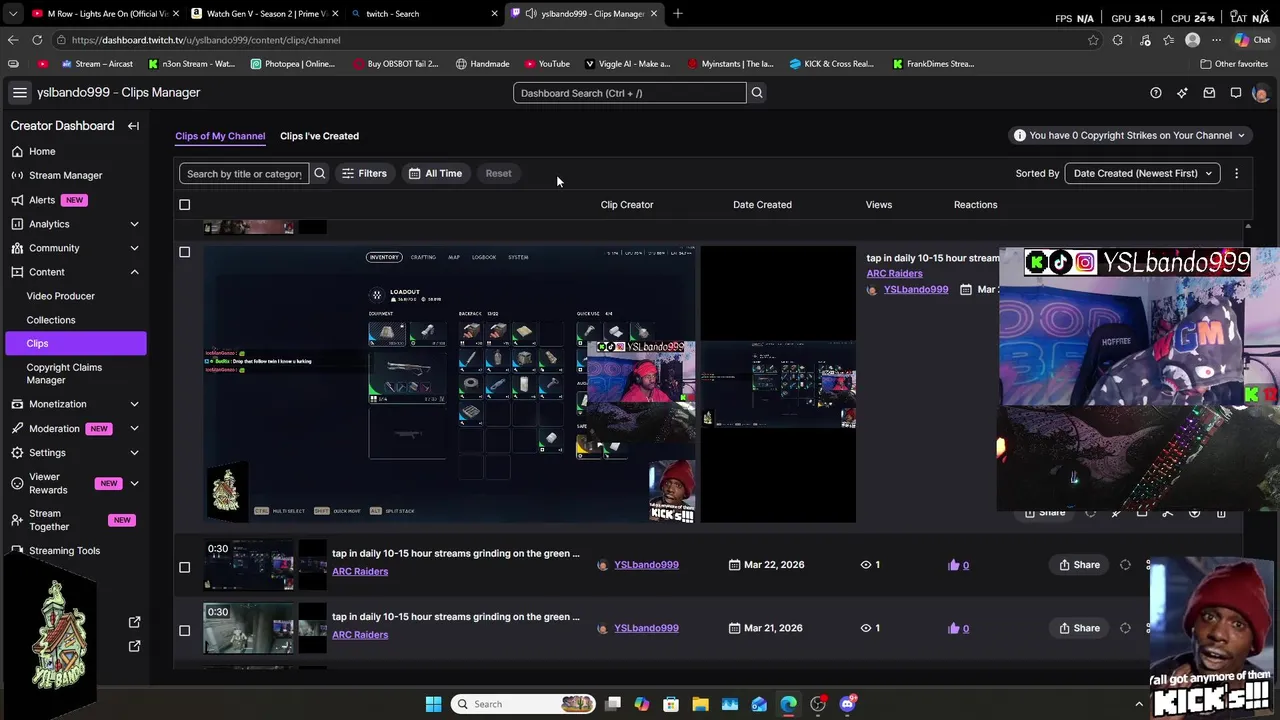Refresh the browser page
The image size is (1280, 720).
click(37, 40)
